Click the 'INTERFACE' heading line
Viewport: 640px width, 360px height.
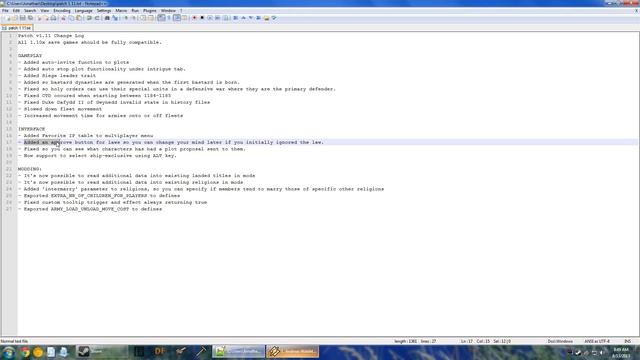tap(31, 129)
